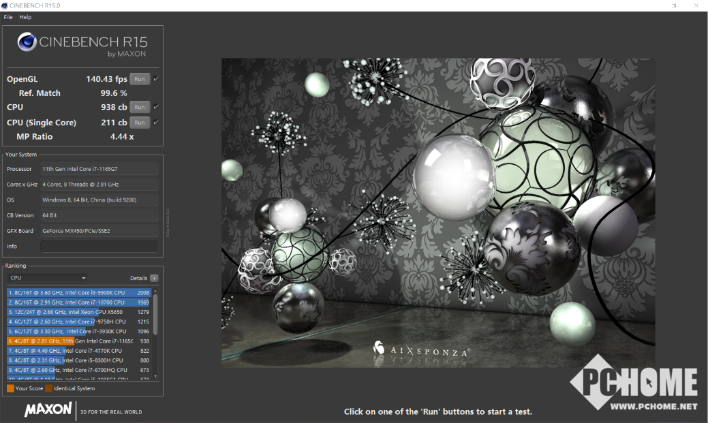Click the ranking list scrollbar thumb
This screenshot has width=708, height=423.
[x=156, y=315]
